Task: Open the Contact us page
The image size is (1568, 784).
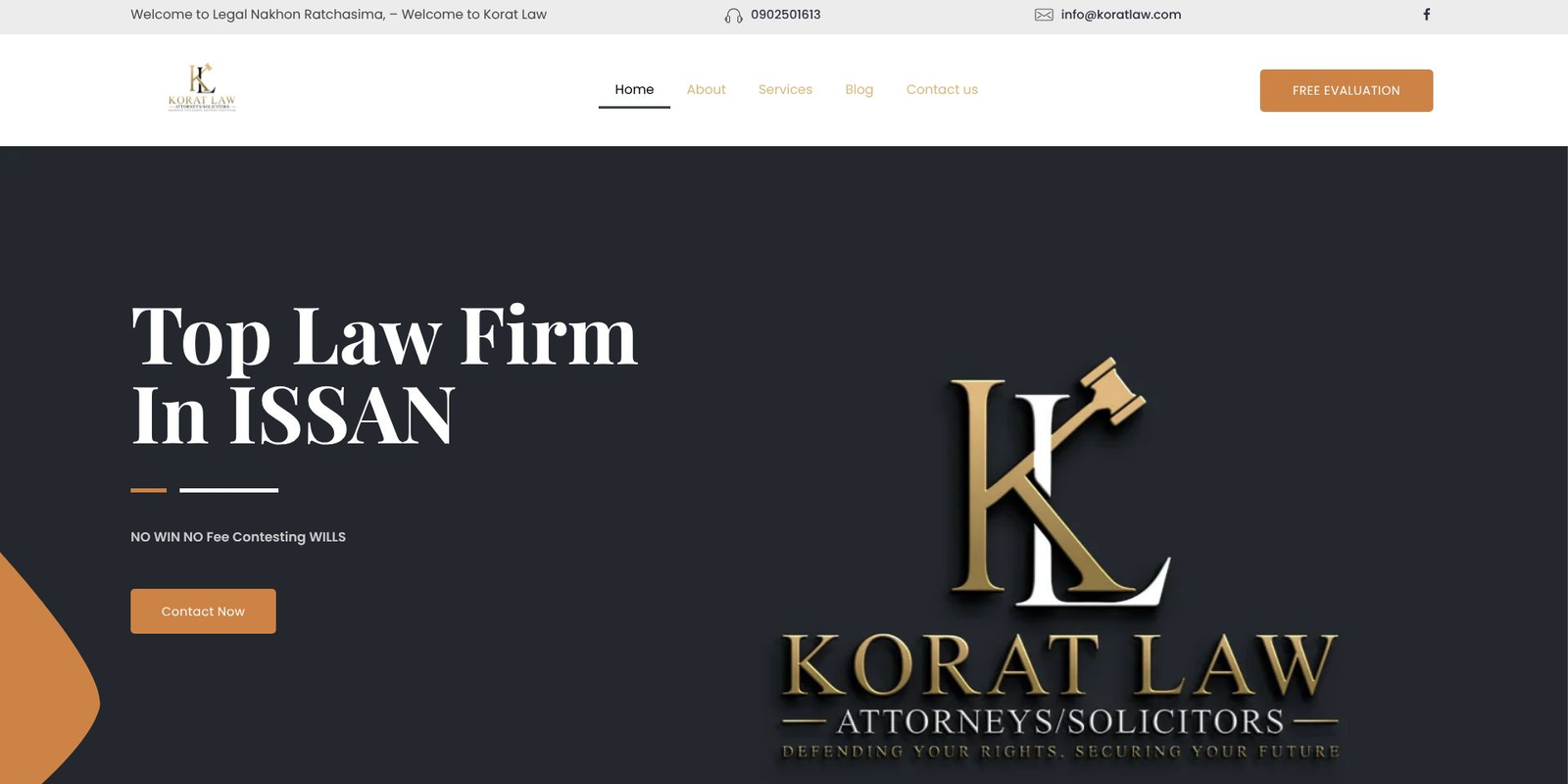Action: point(942,89)
